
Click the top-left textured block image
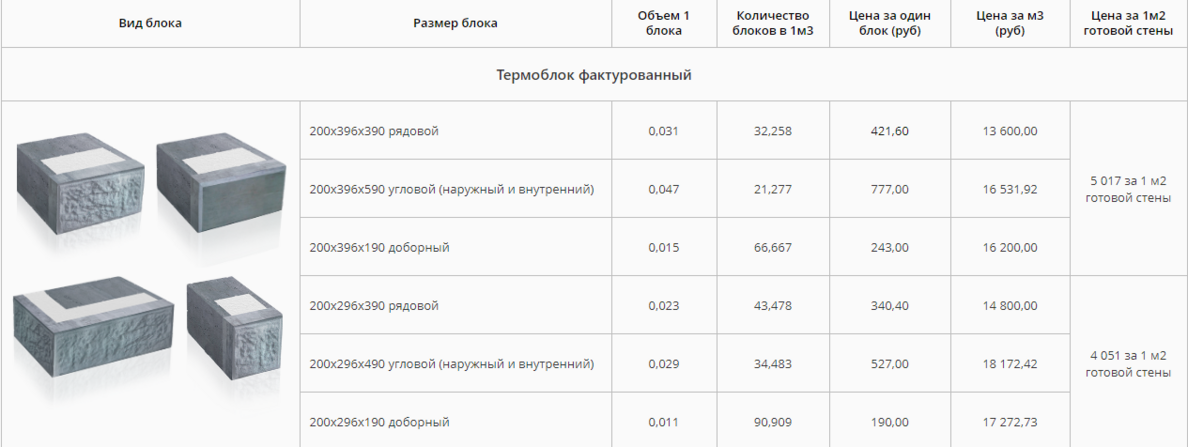[80, 187]
